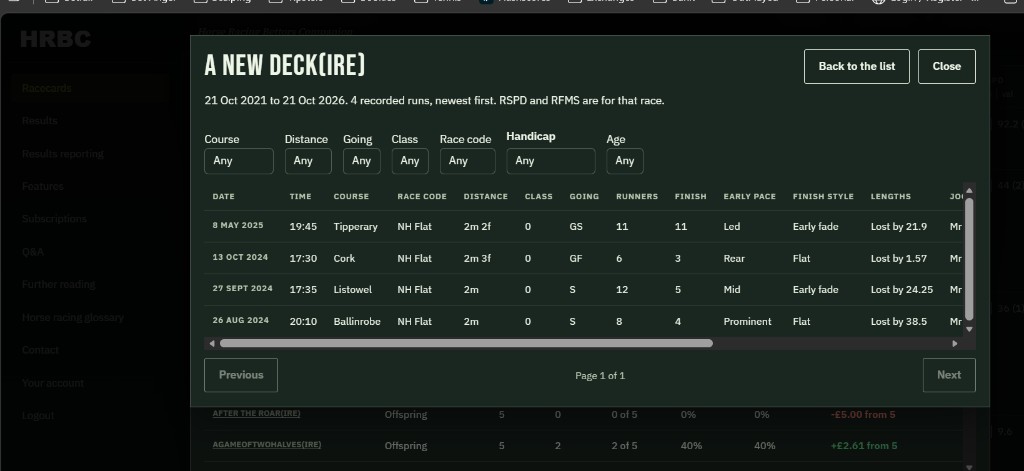Open AFTER THE ROAR(IRE) link in background list
This screenshot has width=1024, height=471.
(x=257, y=414)
